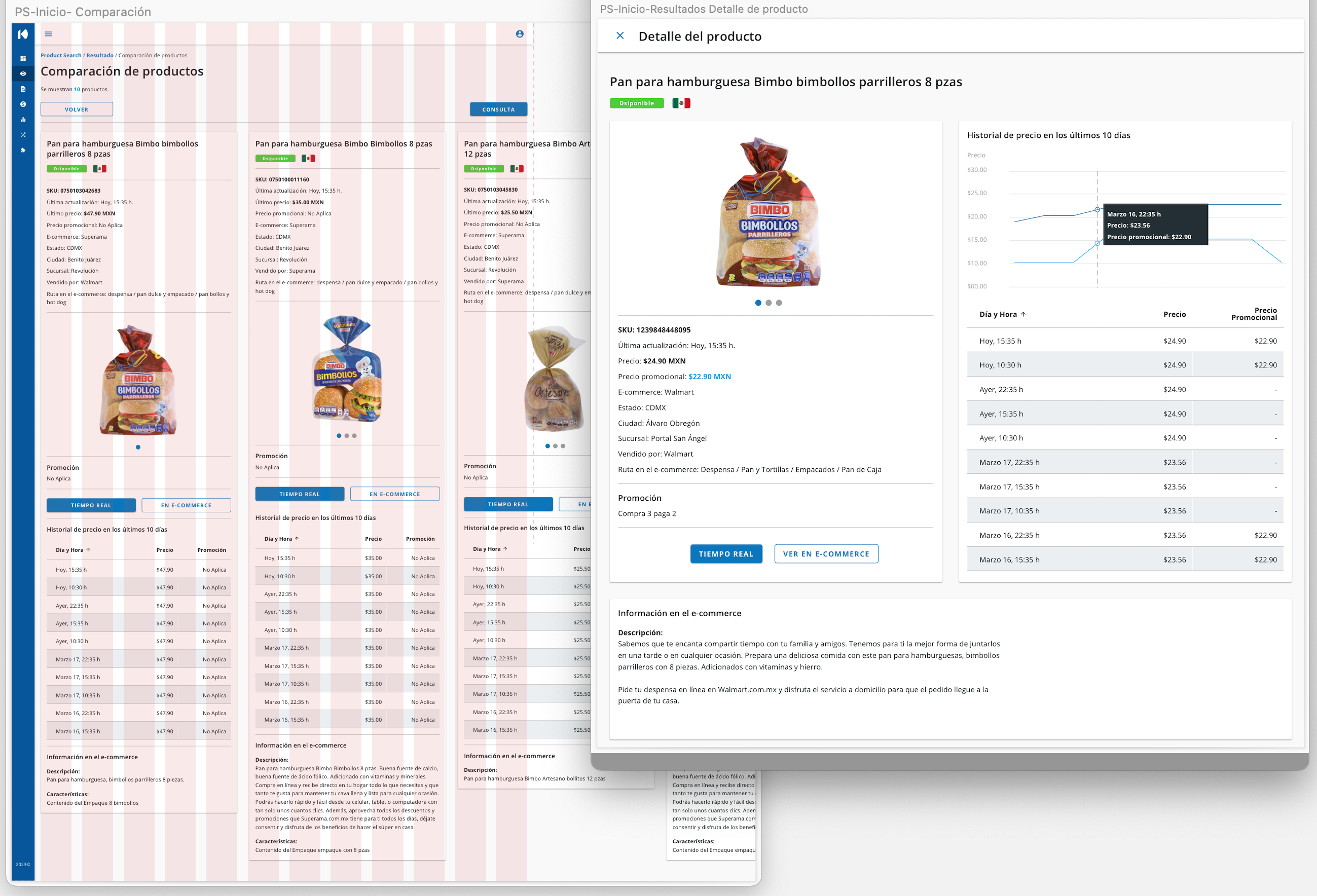The width and height of the screenshot is (1317, 896).
Task: Open the puzzle piece extensions sidebar icon
Action: 23,150
